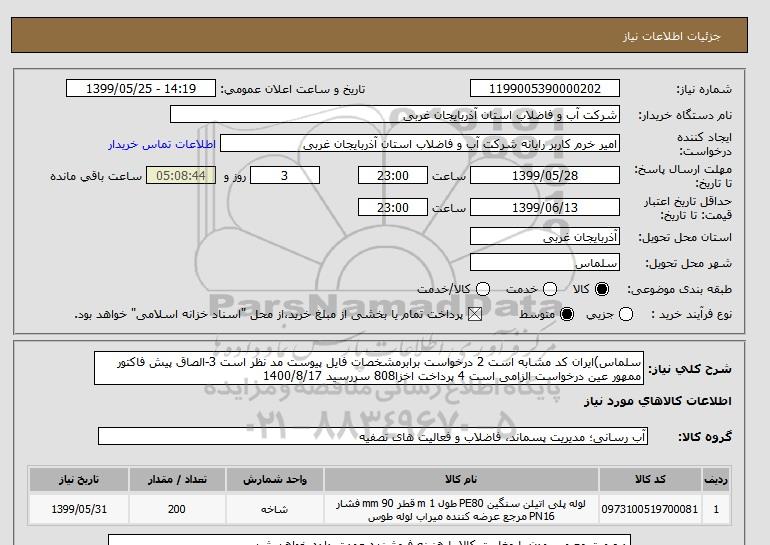Click the remaining time countdown 05:08:44
The width and height of the screenshot is (770, 545).
click(x=181, y=175)
